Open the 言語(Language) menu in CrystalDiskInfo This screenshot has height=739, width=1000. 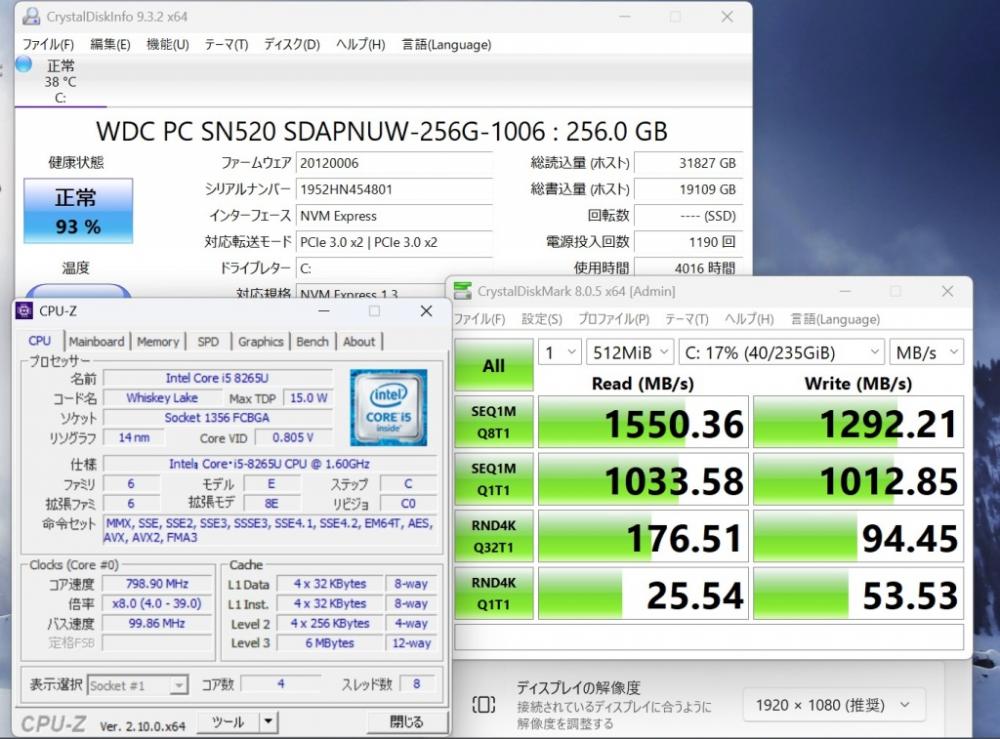click(446, 44)
